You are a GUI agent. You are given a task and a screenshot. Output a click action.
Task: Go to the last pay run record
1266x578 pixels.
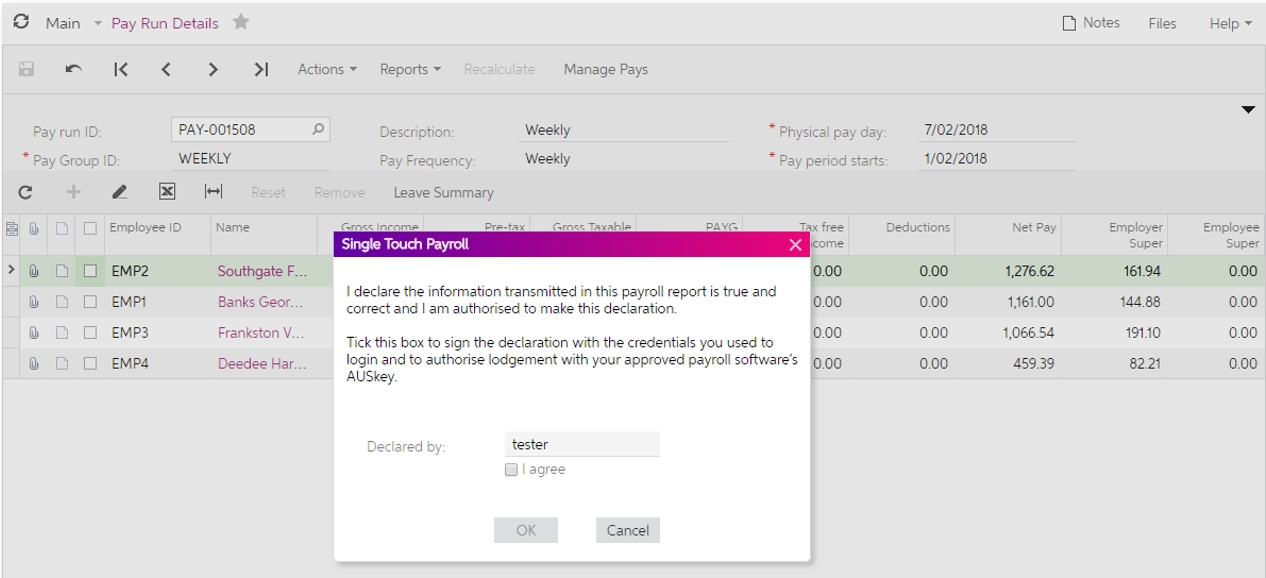261,70
